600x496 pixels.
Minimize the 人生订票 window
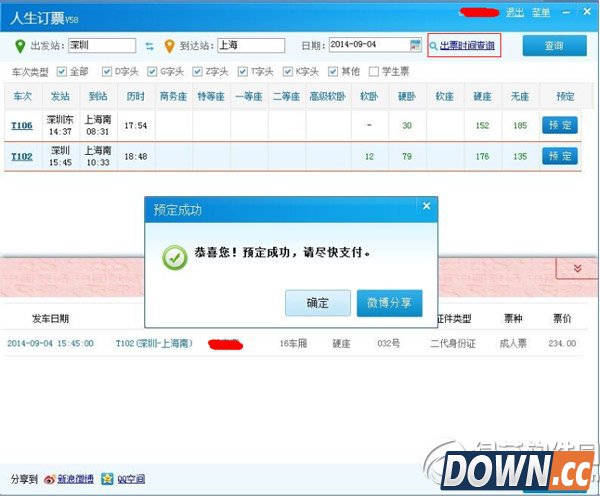click(566, 13)
